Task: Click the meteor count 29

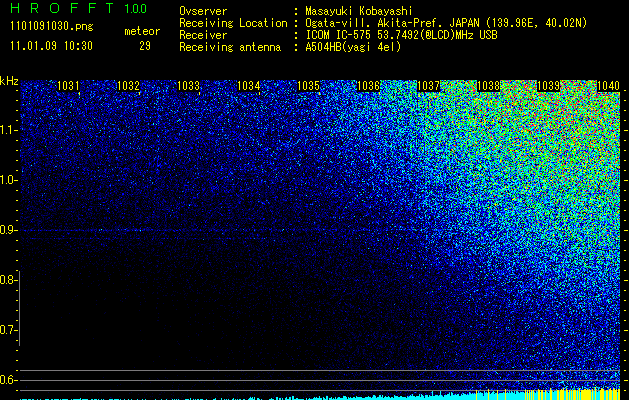Action: pos(145,46)
